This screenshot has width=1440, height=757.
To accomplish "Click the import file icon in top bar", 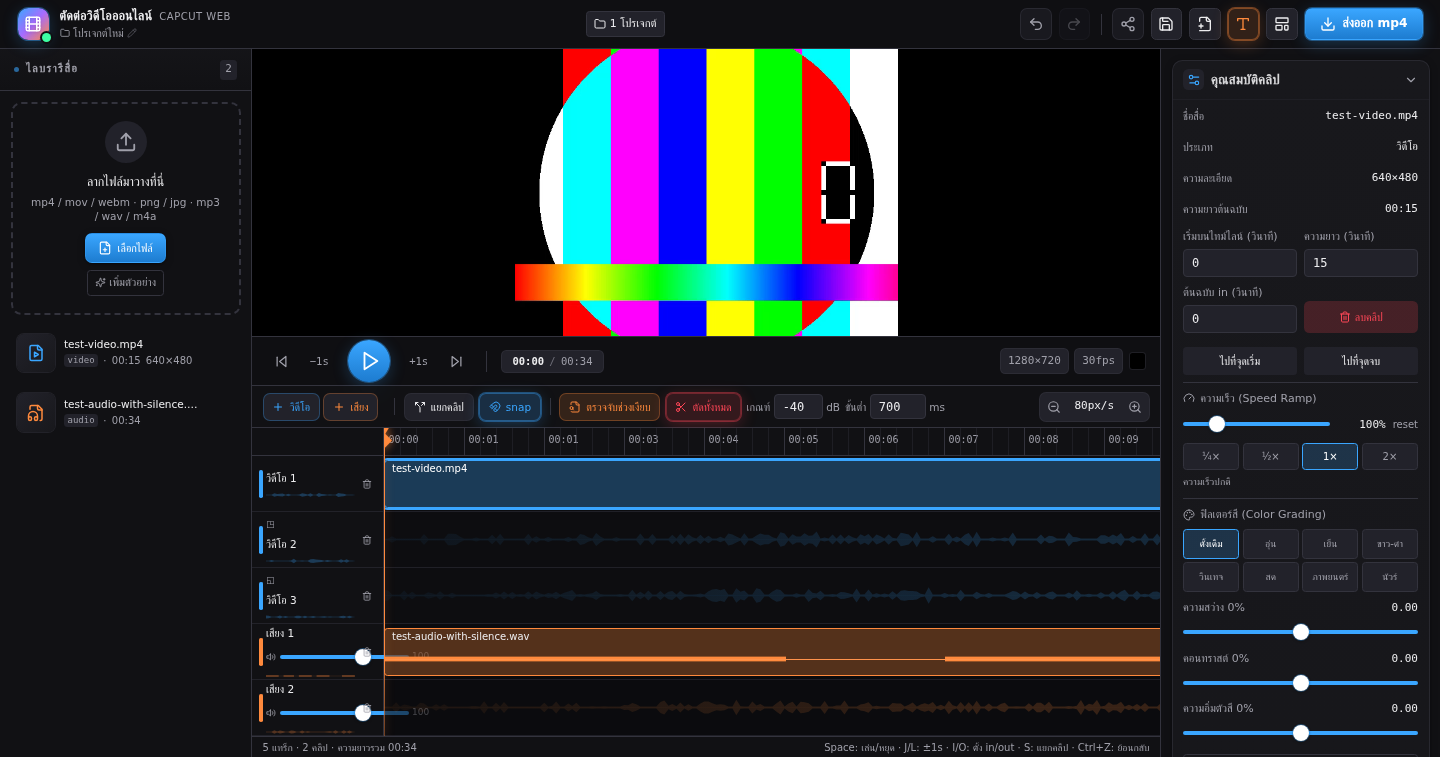I will (x=1205, y=24).
